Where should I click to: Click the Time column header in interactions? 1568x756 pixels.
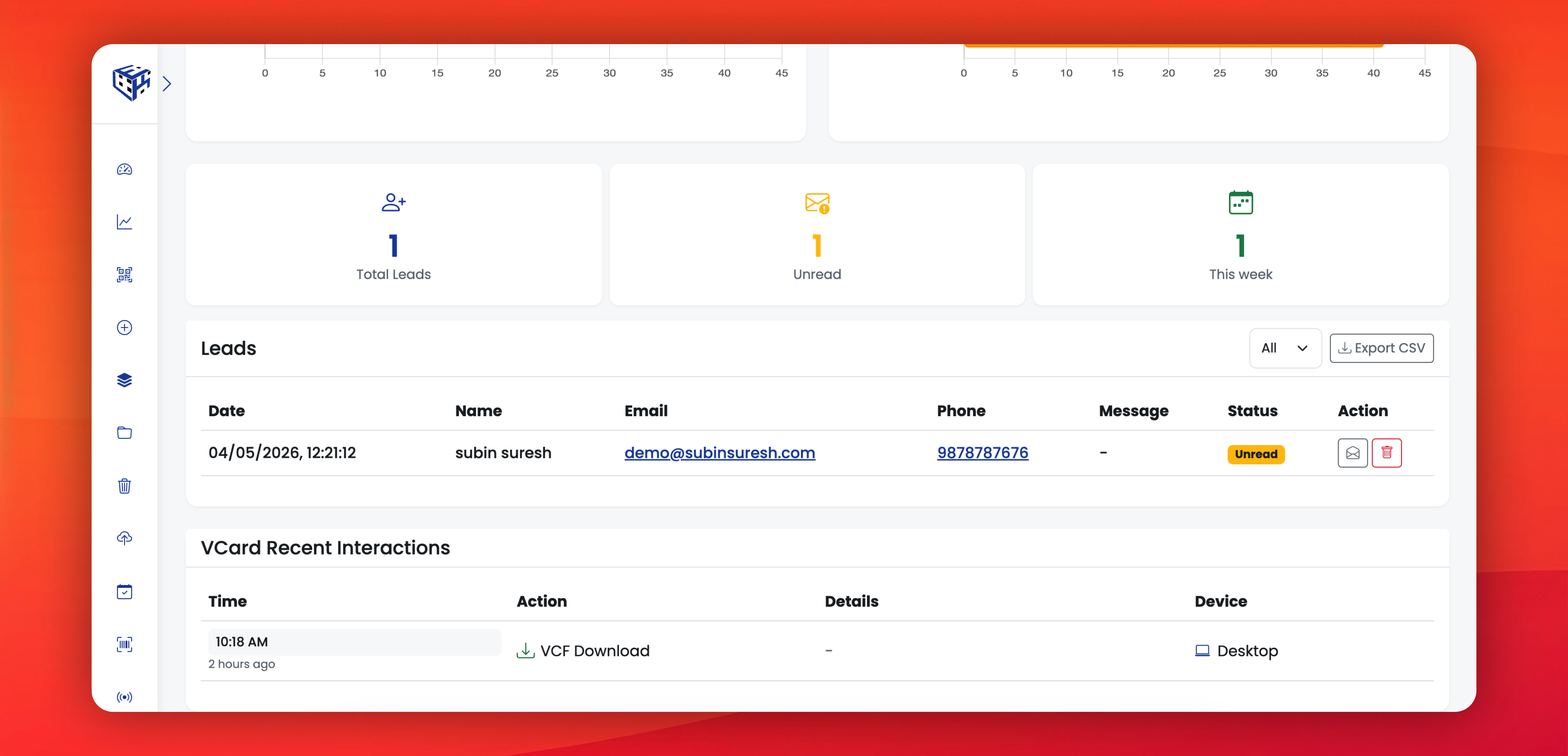click(x=227, y=601)
